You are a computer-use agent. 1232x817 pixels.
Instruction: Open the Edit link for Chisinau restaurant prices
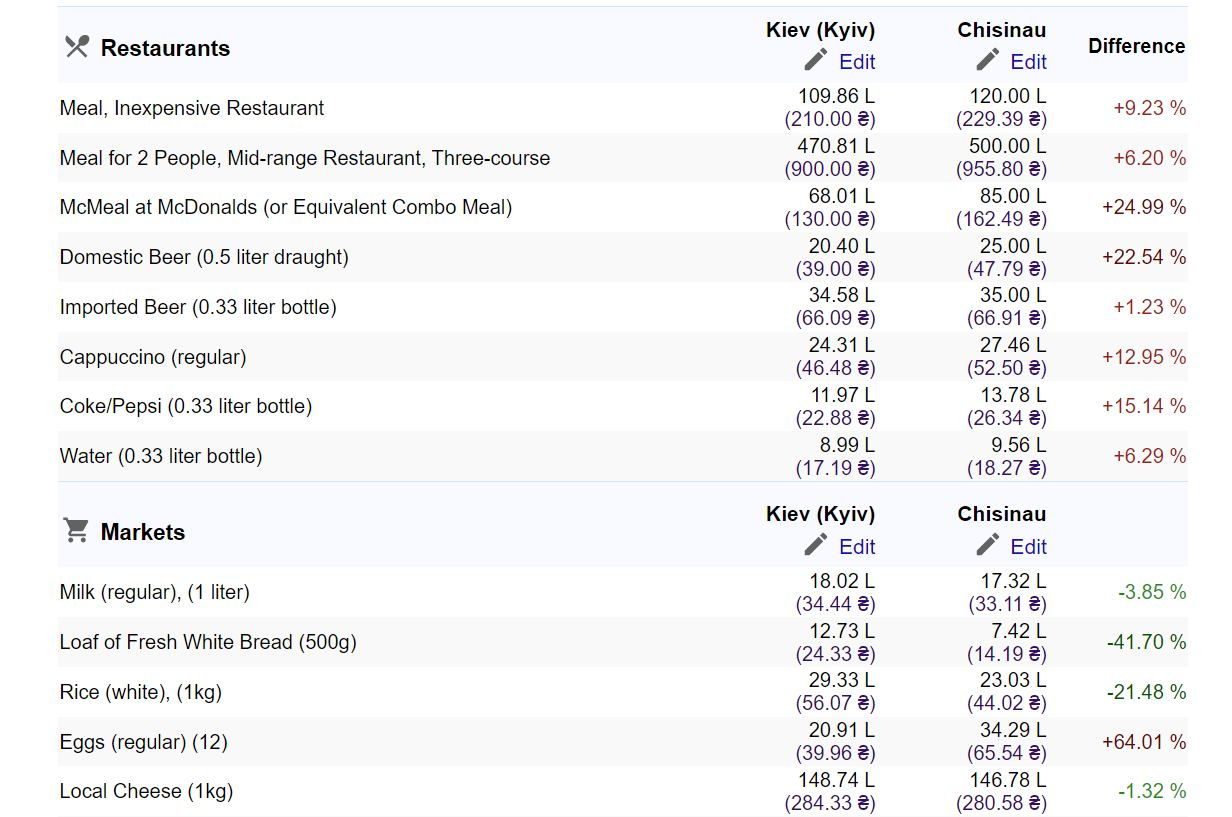1028,62
